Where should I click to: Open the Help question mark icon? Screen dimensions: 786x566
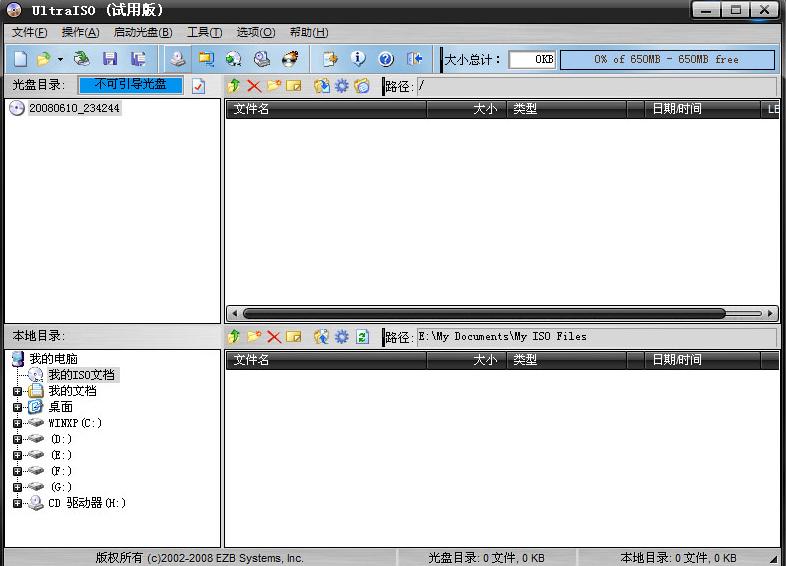pyautogui.click(x=386, y=60)
